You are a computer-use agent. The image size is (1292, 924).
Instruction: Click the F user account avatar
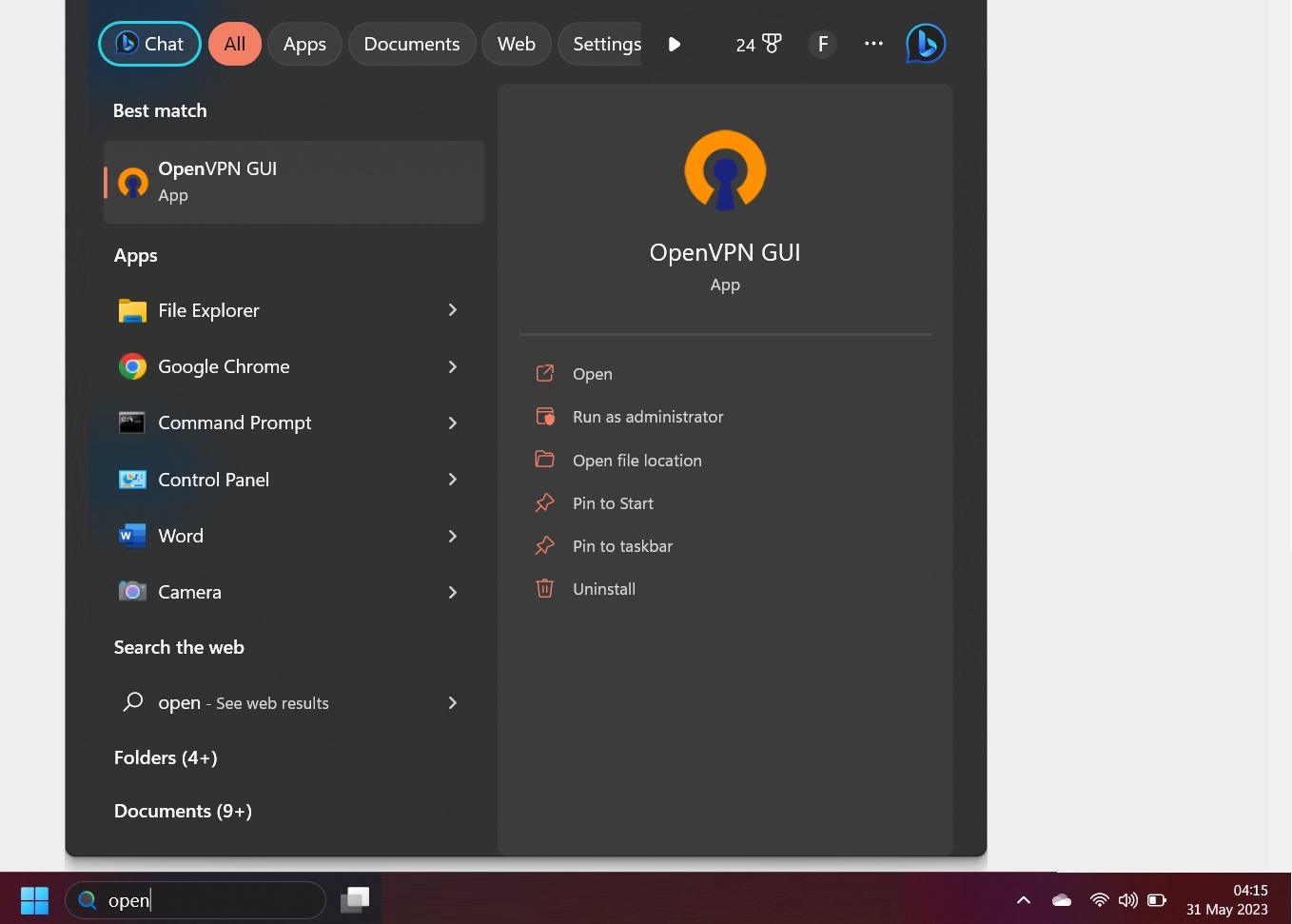tap(823, 44)
